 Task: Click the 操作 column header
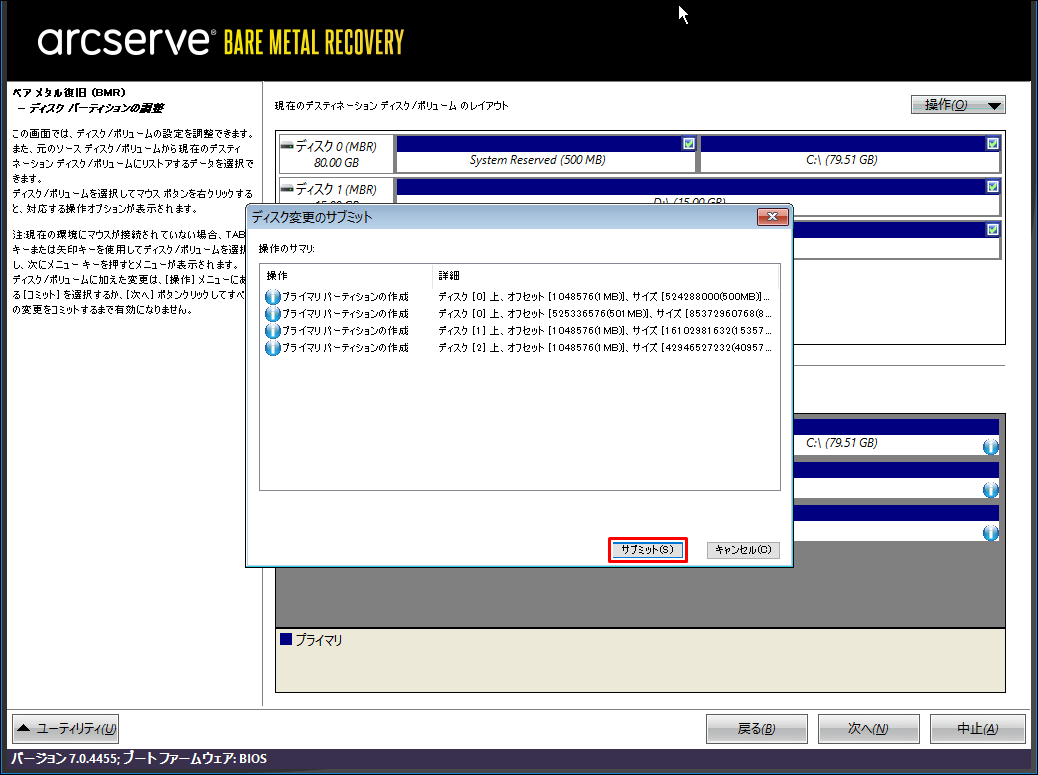click(346, 276)
